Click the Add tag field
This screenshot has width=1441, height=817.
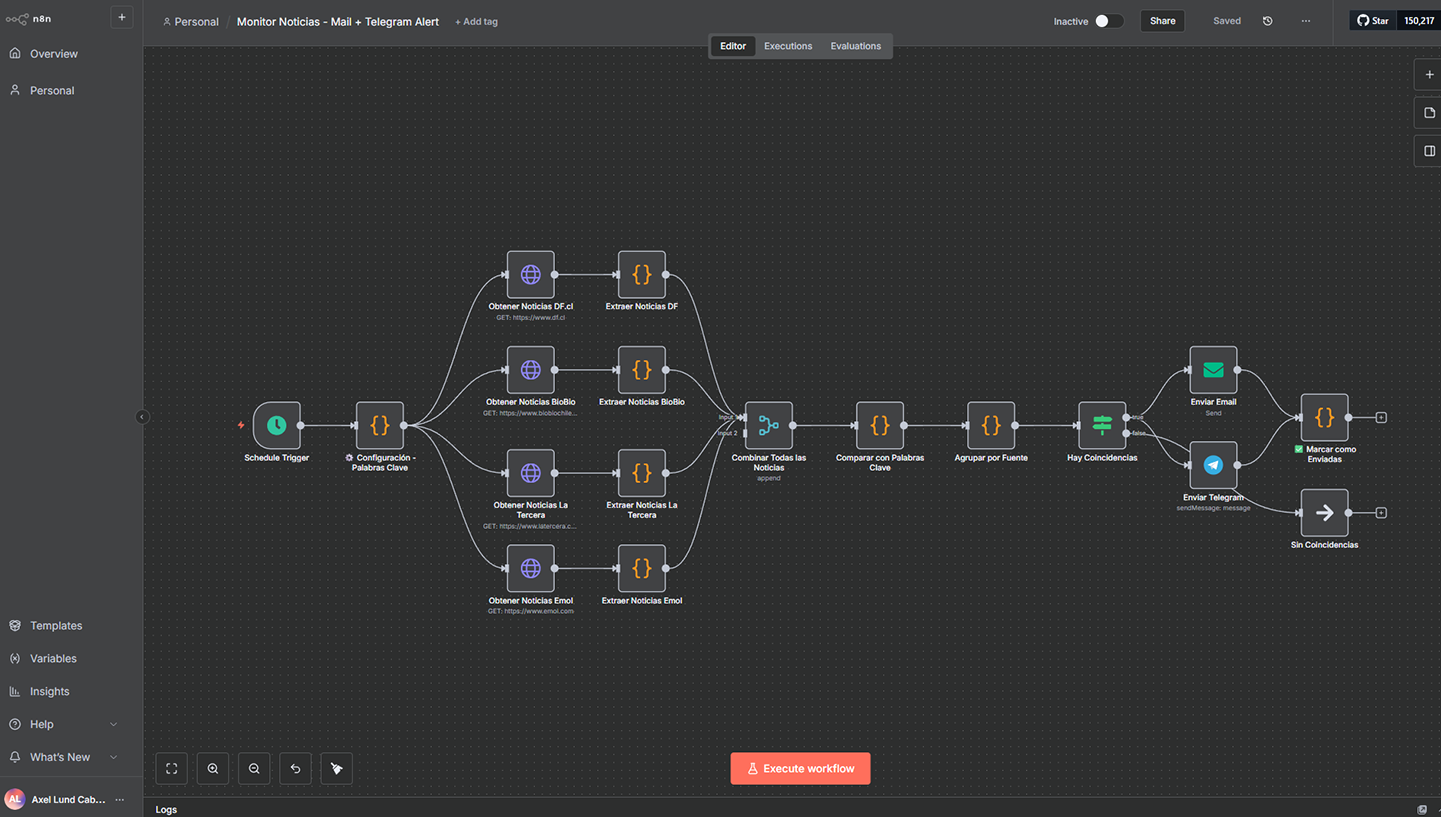(476, 22)
